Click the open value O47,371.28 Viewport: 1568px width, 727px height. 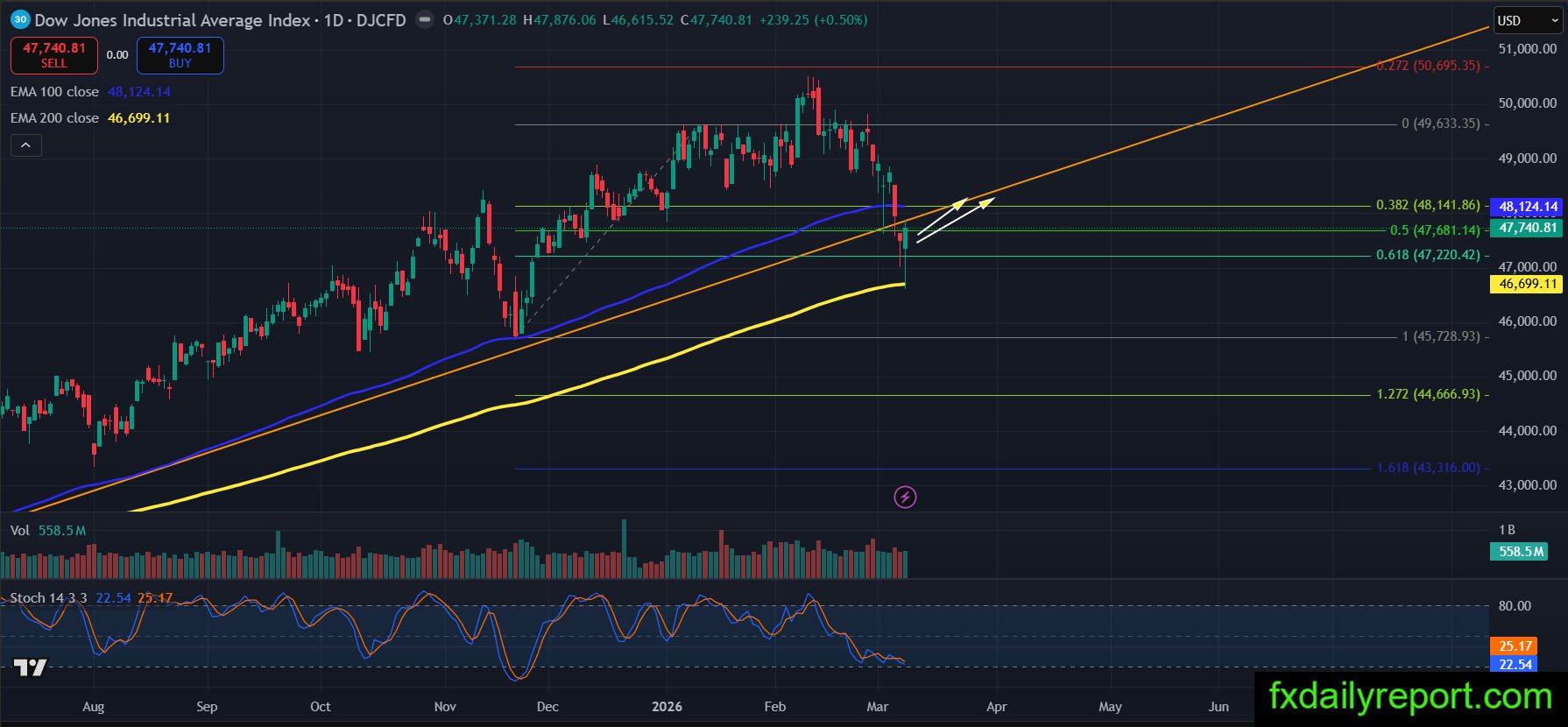click(479, 19)
